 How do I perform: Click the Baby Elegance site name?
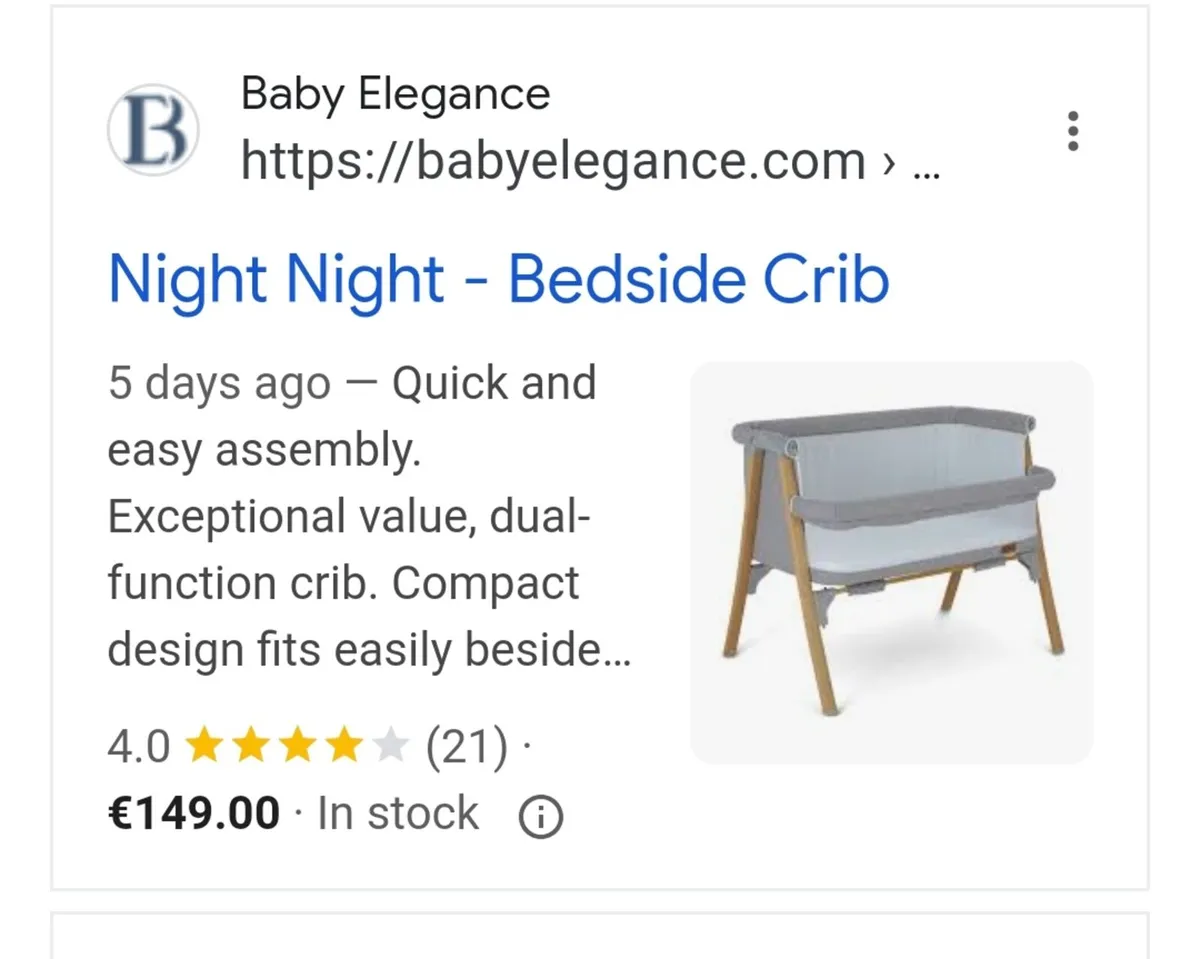395,95
